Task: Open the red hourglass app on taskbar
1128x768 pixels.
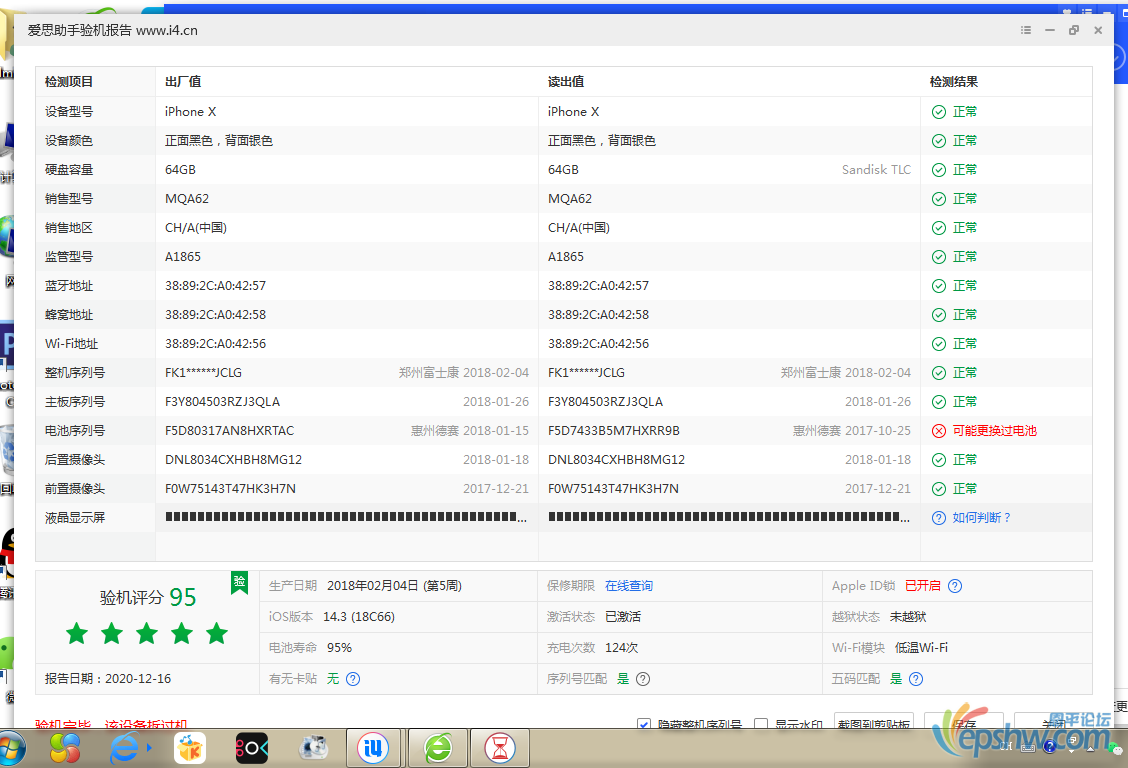Action: tap(500, 749)
